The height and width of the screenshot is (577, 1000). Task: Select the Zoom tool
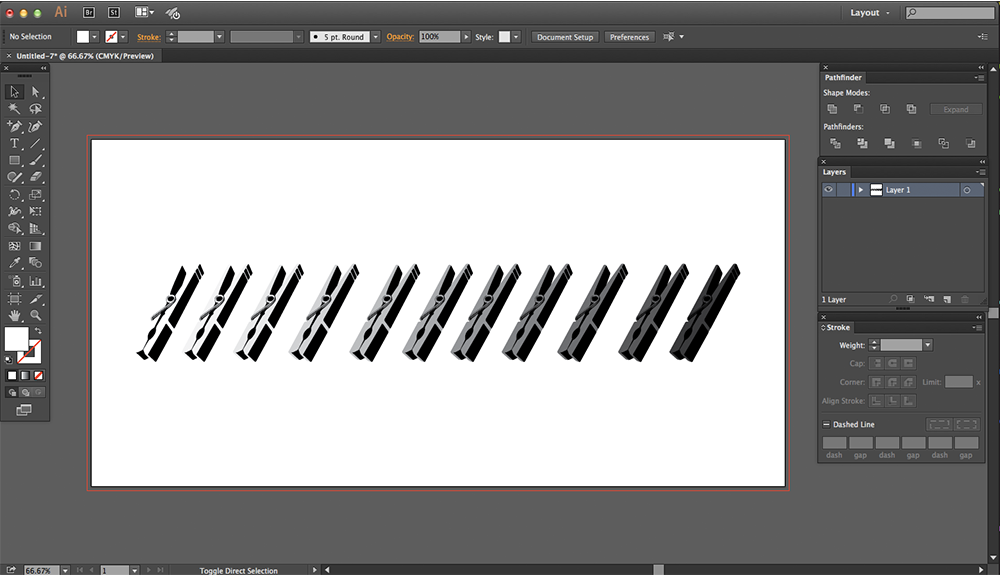coord(36,315)
